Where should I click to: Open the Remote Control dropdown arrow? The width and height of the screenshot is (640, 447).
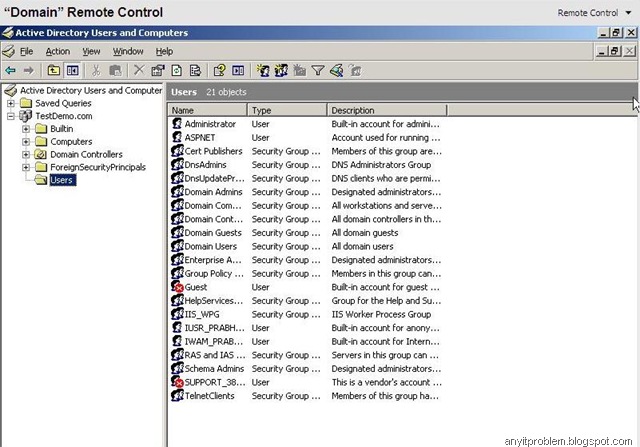pos(628,13)
